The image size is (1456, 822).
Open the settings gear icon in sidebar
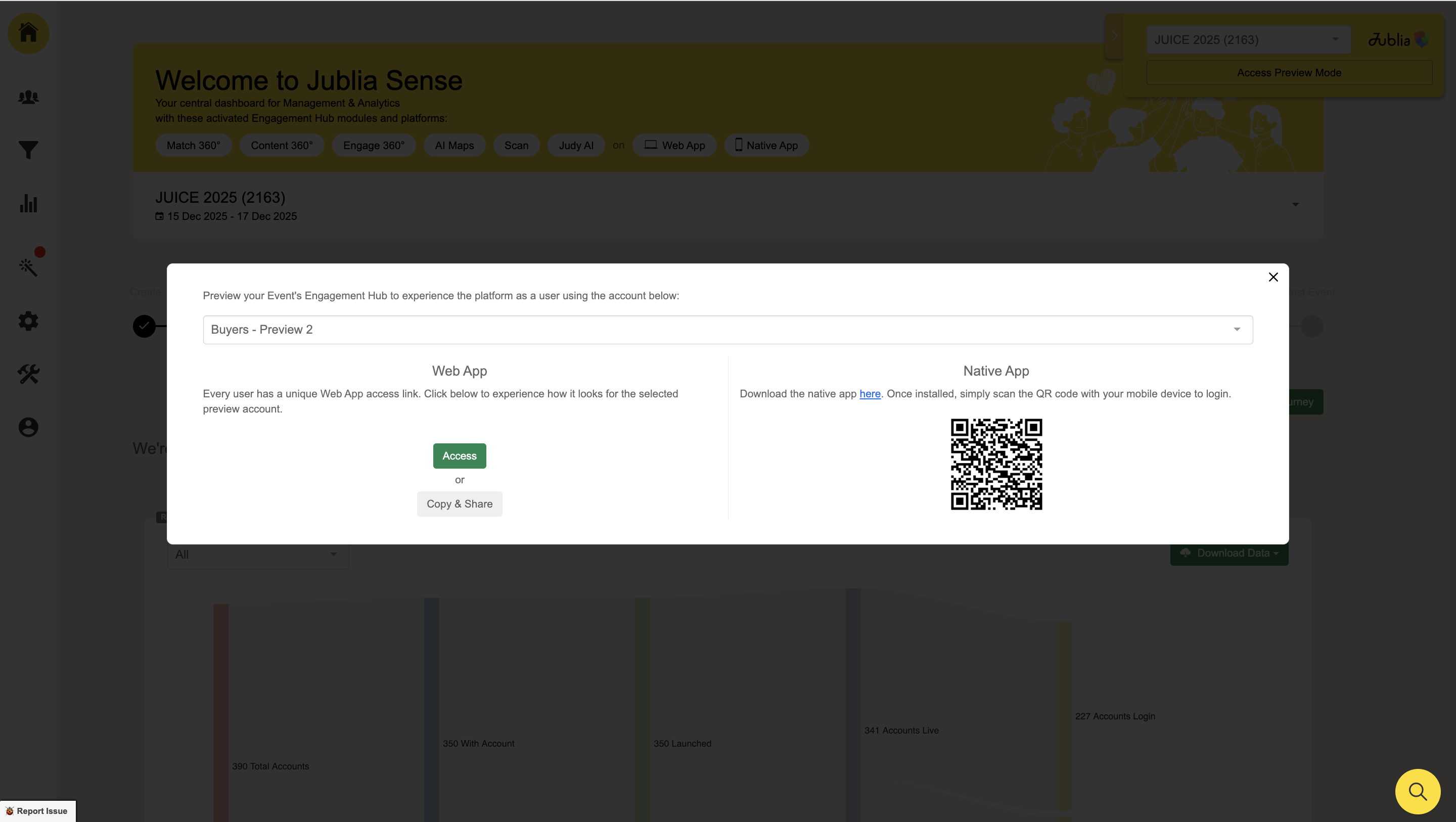[28, 321]
